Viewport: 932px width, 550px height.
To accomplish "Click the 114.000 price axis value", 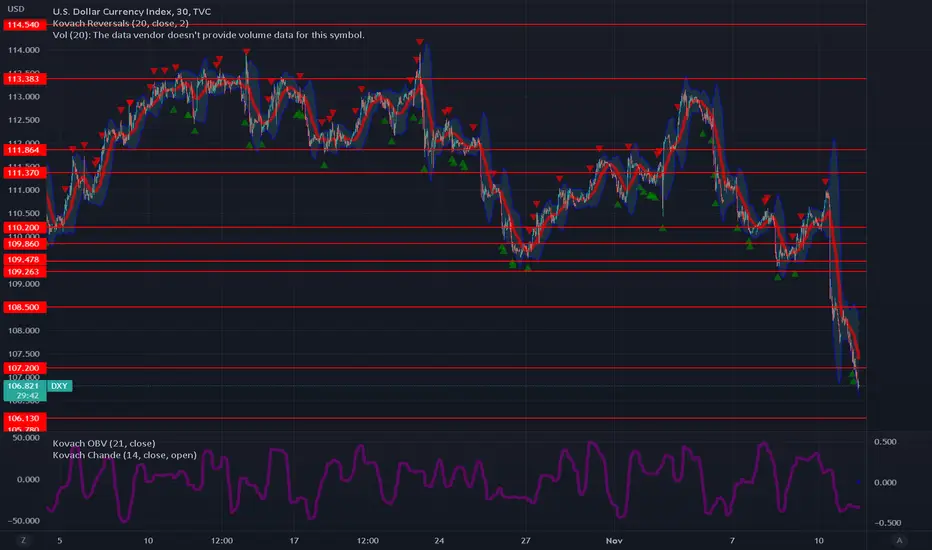I will [24, 50].
